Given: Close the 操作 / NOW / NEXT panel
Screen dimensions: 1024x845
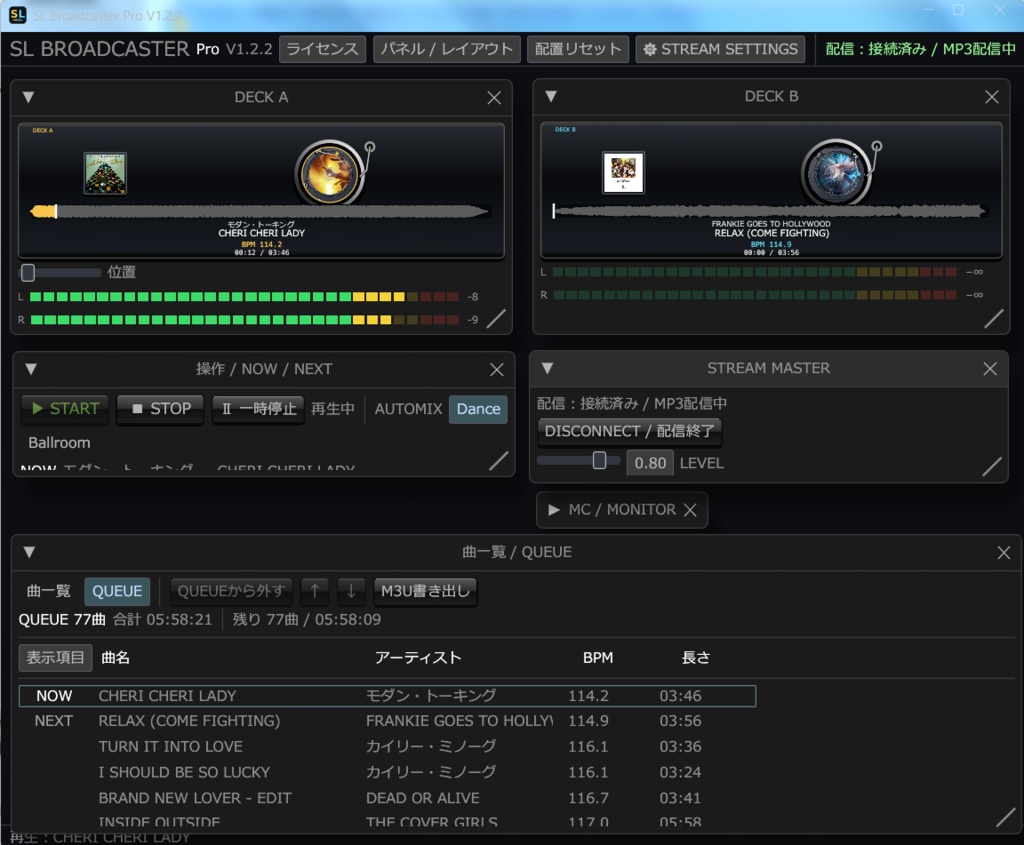Looking at the screenshot, I should click(497, 370).
